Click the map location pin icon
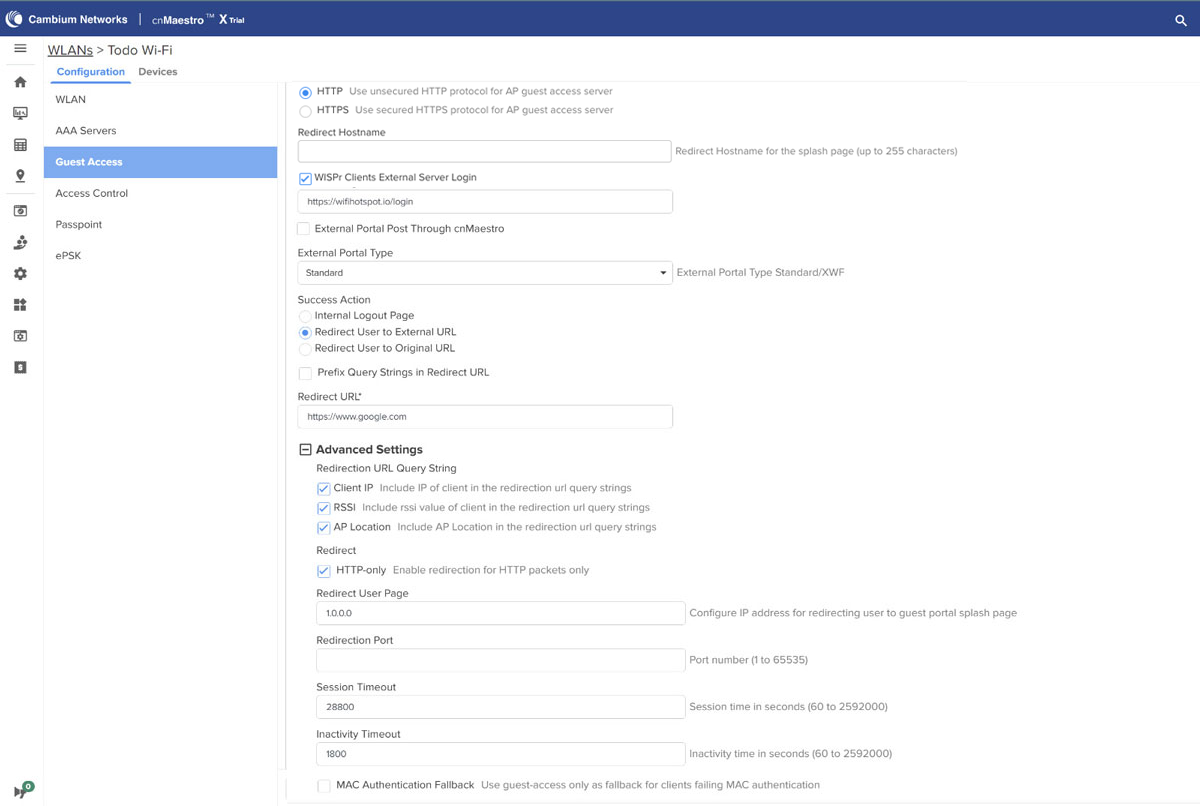Image resolution: width=1200 pixels, height=806 pixels. [x=20, y=176]
